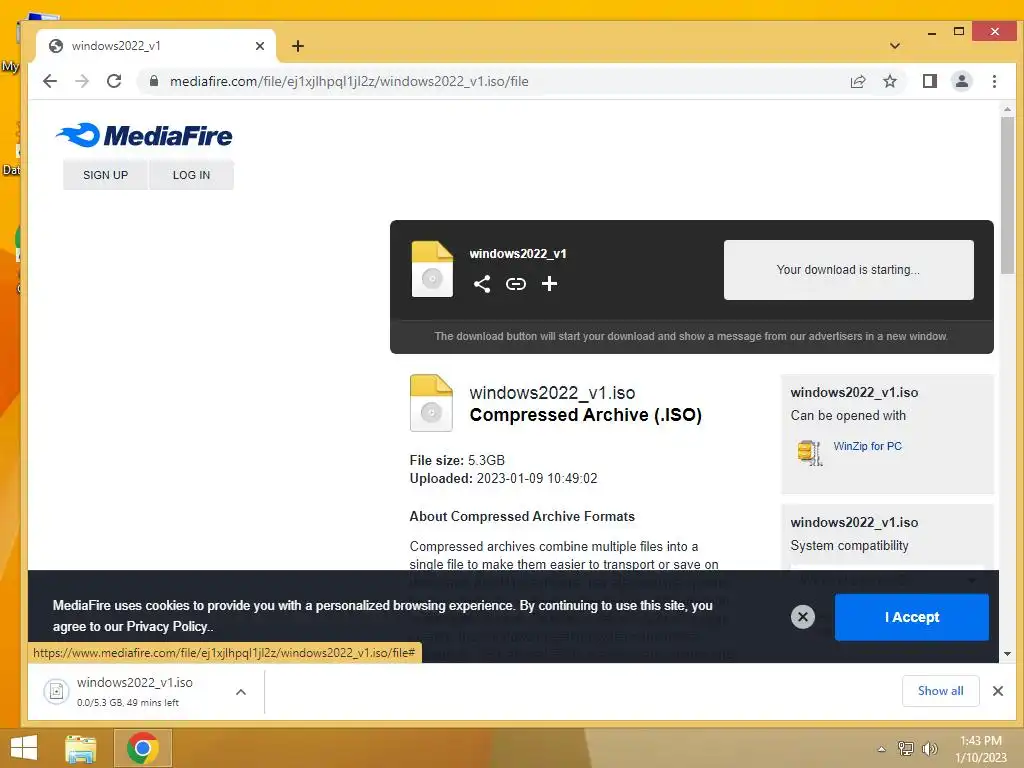This screenshot has height=768, width=1024.
Task: Open the browser side panel icon
Action: point(930,81)
